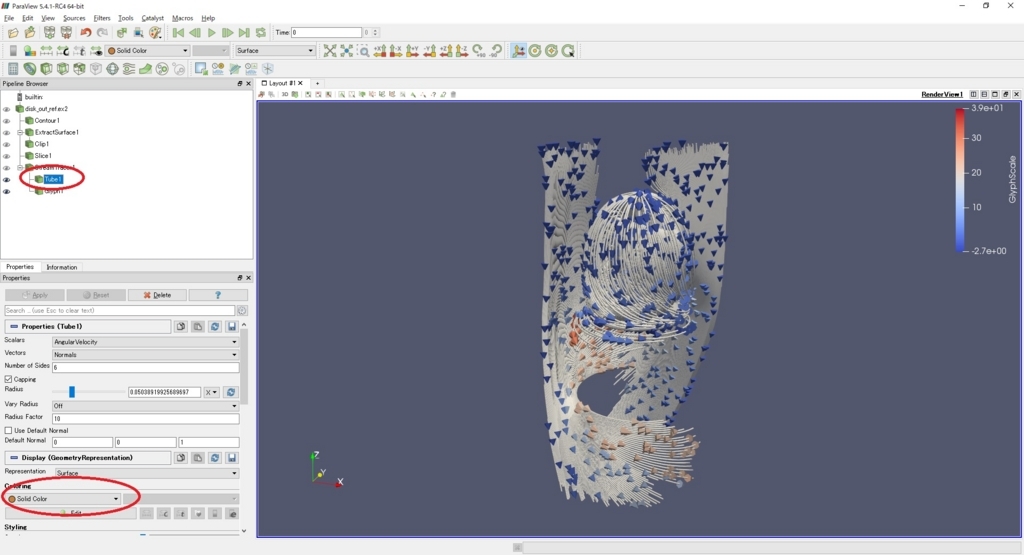
Task: Uncheck the Capping checkbox
Action: [x=8, y=379]
